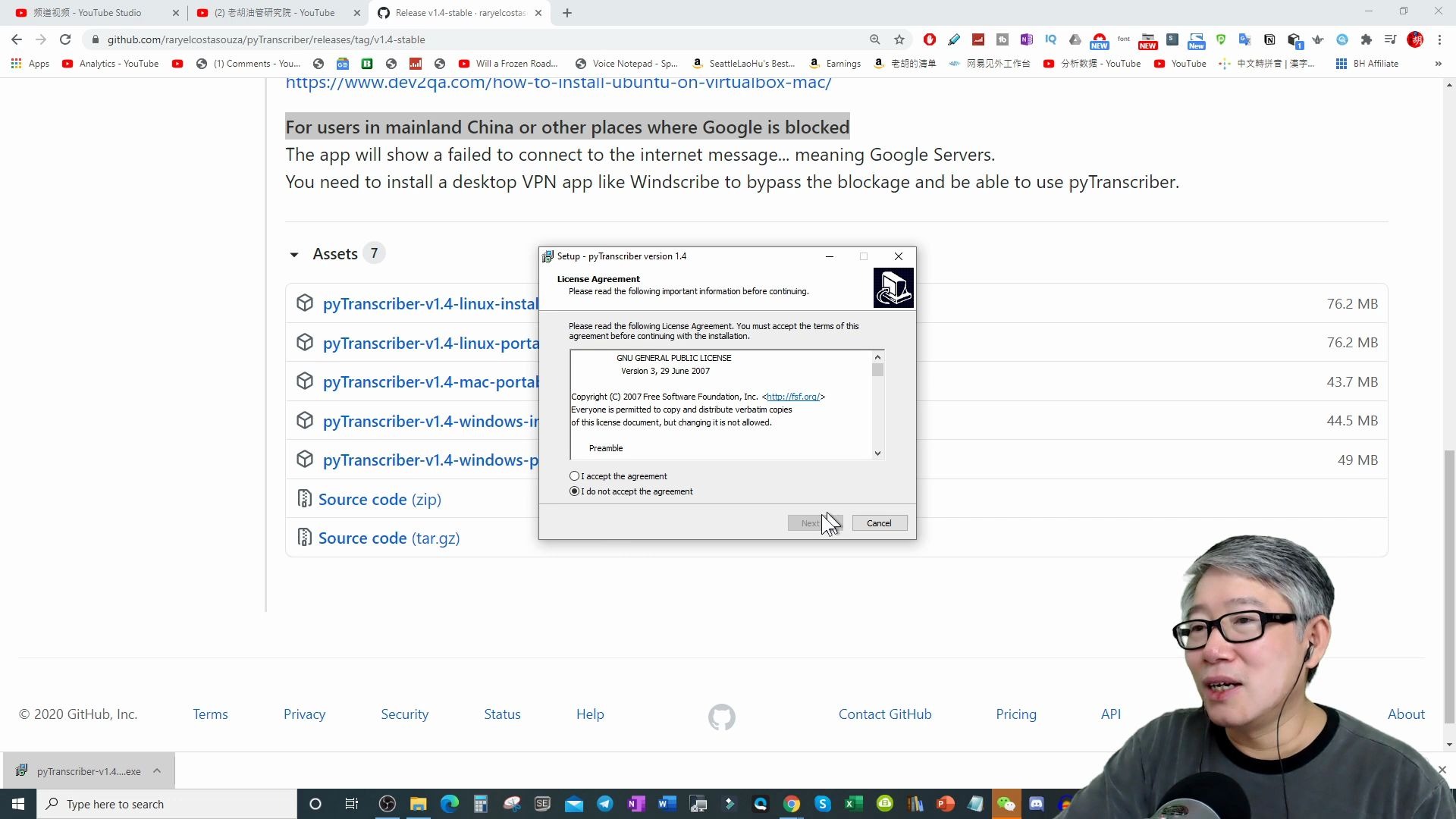The image size is (1456, 819).
Task: Open download item options chevron
Action: [x=157, y=771]
